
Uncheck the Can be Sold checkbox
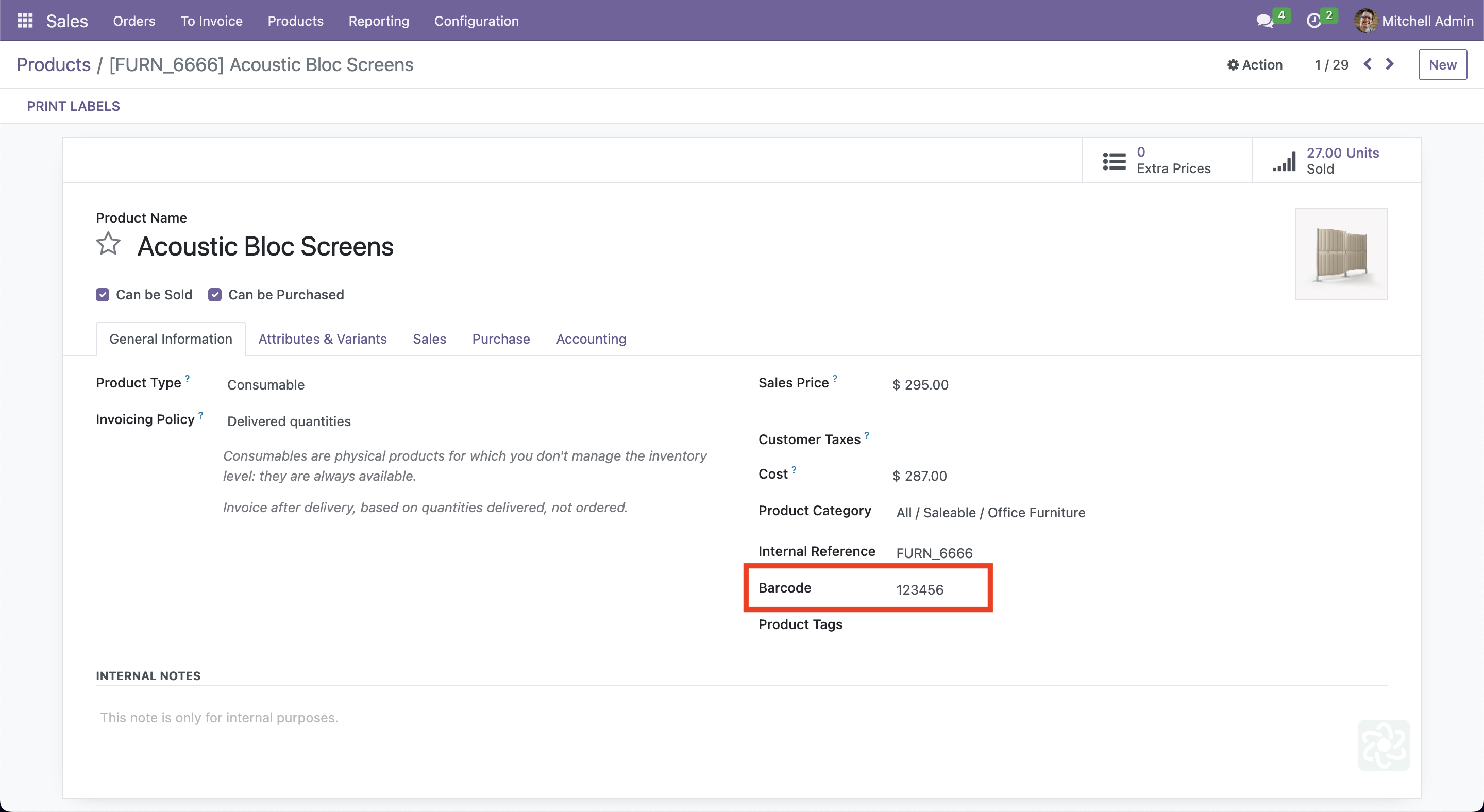tap(103, 295)
